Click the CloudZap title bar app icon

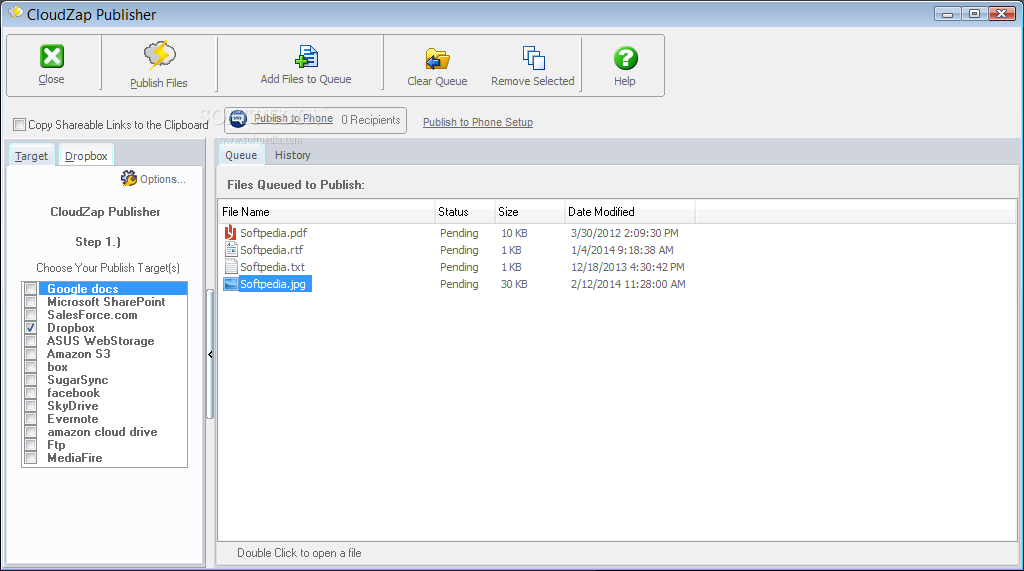[x=15, y=12]
